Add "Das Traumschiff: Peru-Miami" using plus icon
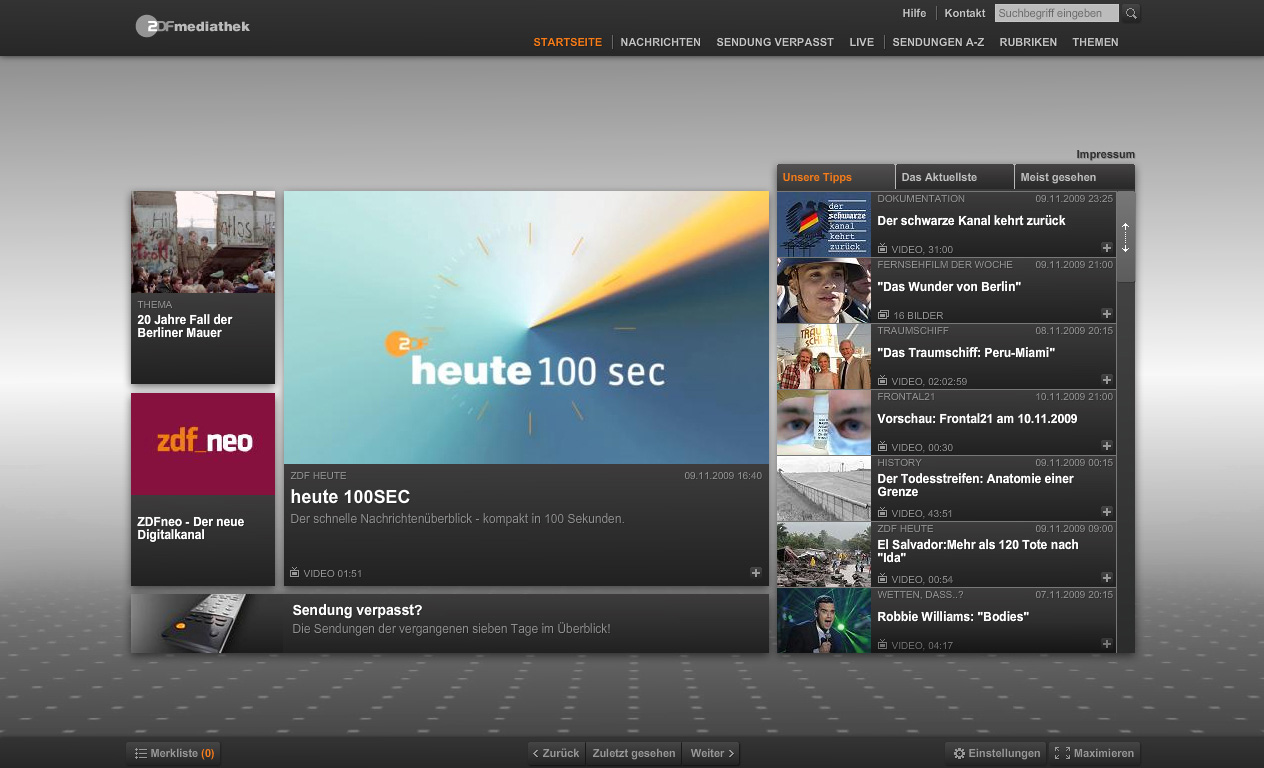Screen dimensions: 1264x768 pyautogui.click(x=1106, y=380)
